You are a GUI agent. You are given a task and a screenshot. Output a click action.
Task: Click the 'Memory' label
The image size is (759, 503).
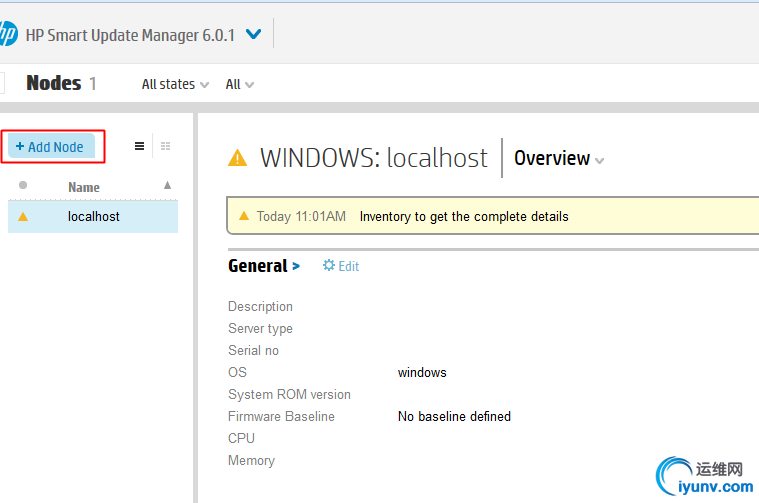(251, 460)
